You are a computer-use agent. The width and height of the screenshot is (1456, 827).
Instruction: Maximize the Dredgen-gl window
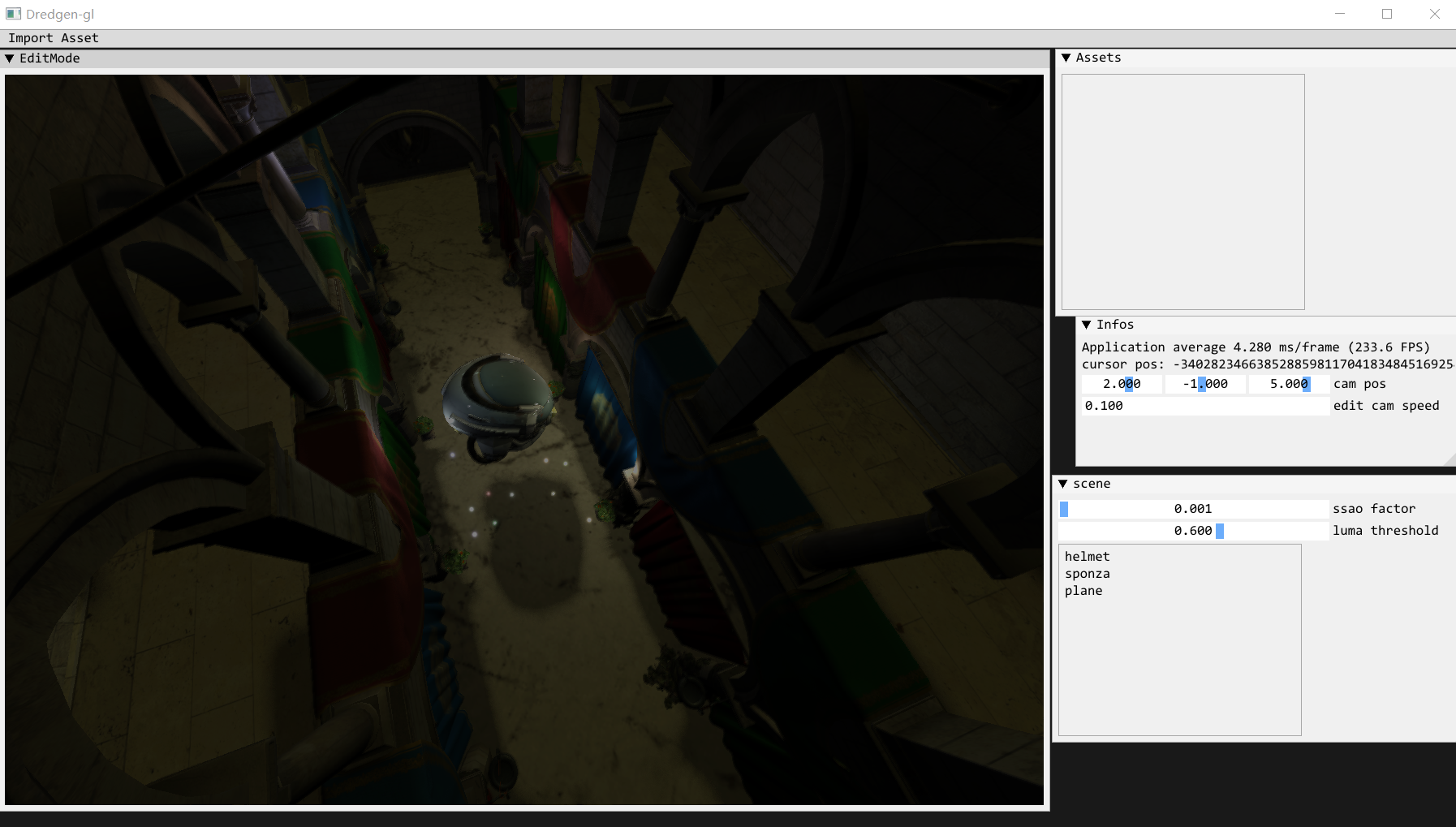tap(1387, 14)
